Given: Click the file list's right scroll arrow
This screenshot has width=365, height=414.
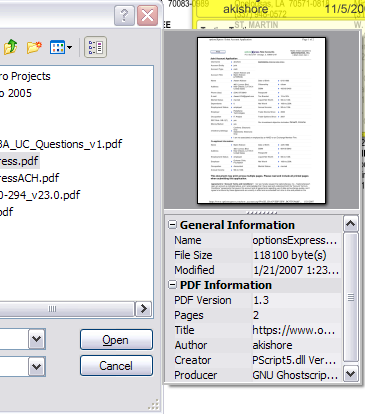Looking at the screenshot, I should pyautogui.click(x=143, y=309).
